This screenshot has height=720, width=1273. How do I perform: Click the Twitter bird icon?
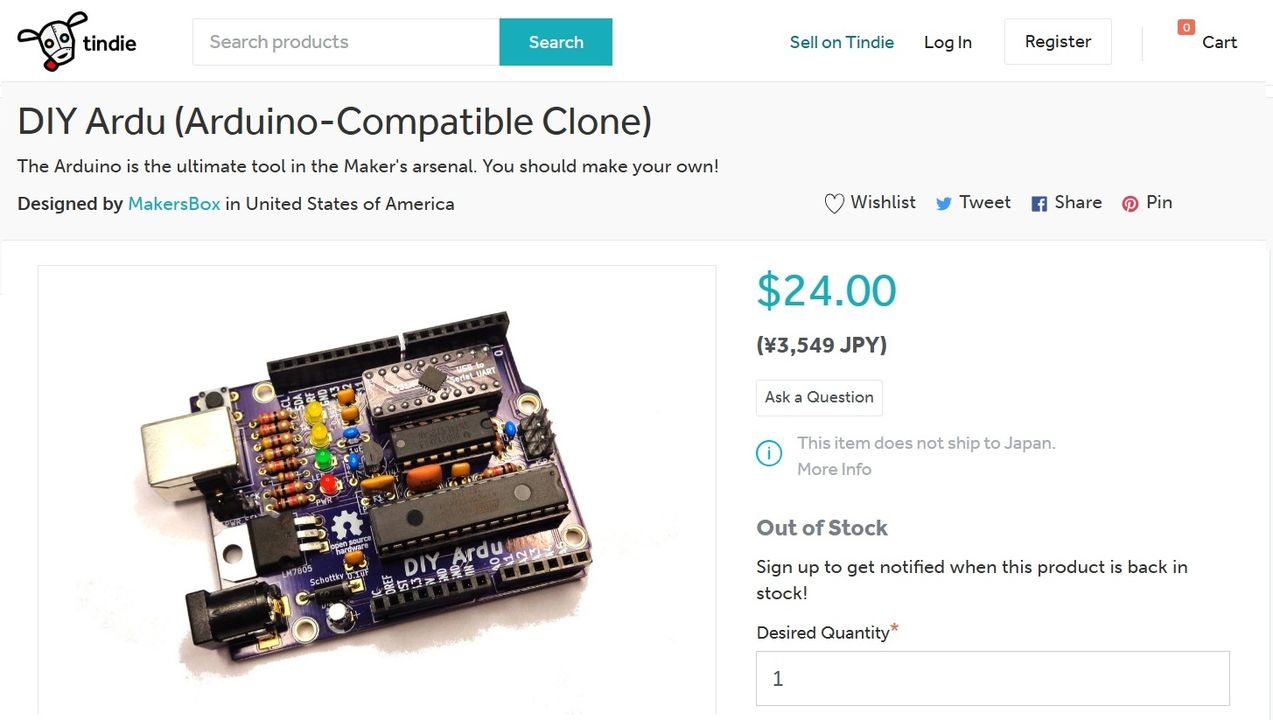943,204
